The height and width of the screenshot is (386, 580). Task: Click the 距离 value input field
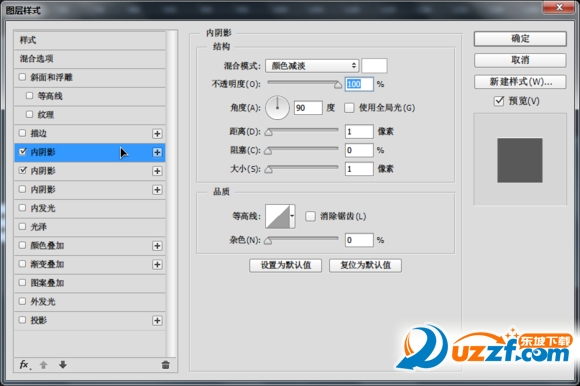click(359, 131)
